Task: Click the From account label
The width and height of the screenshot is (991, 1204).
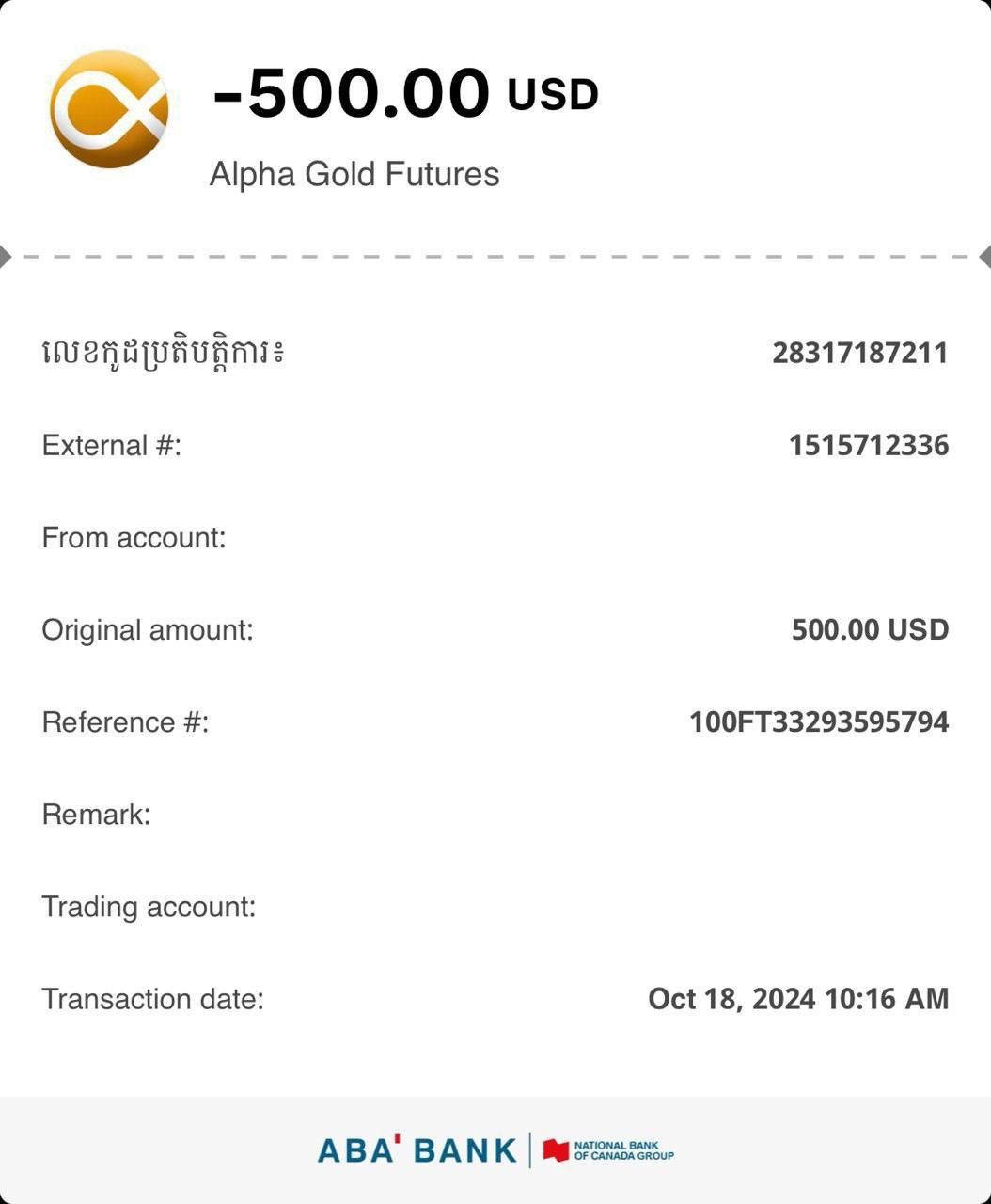Action: point(134,537)
